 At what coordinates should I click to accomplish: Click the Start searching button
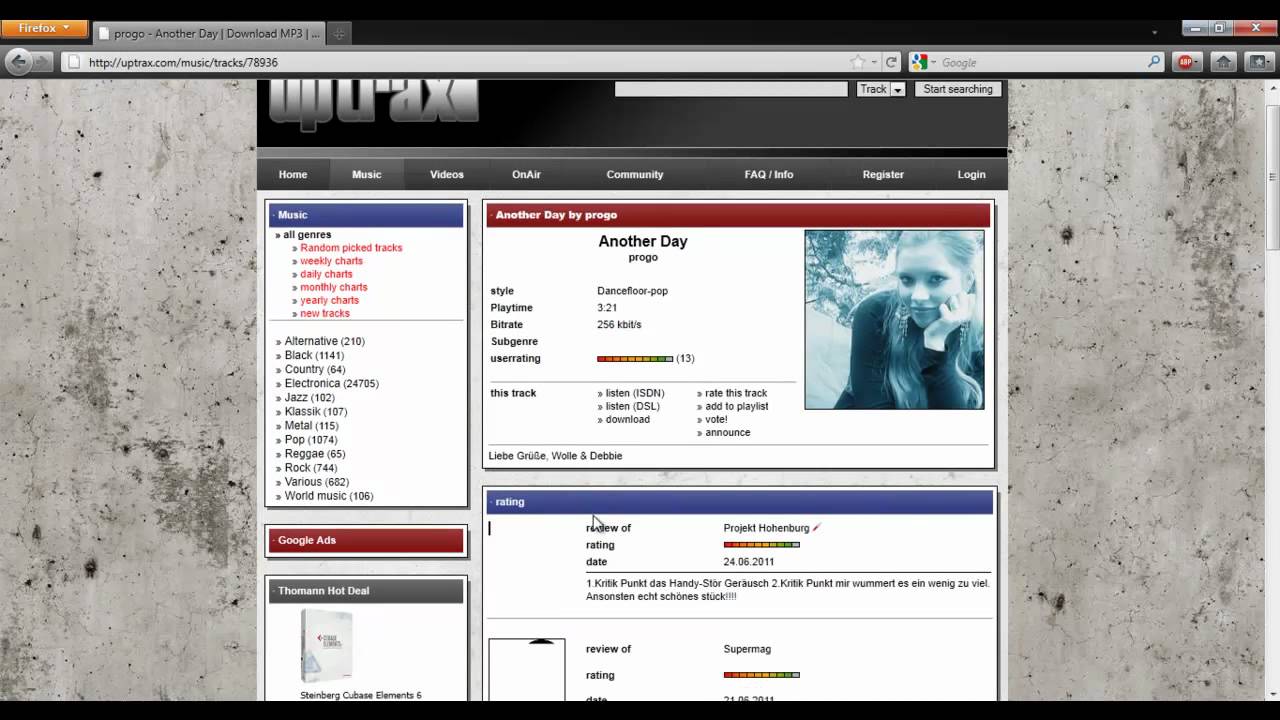point(958,89)
